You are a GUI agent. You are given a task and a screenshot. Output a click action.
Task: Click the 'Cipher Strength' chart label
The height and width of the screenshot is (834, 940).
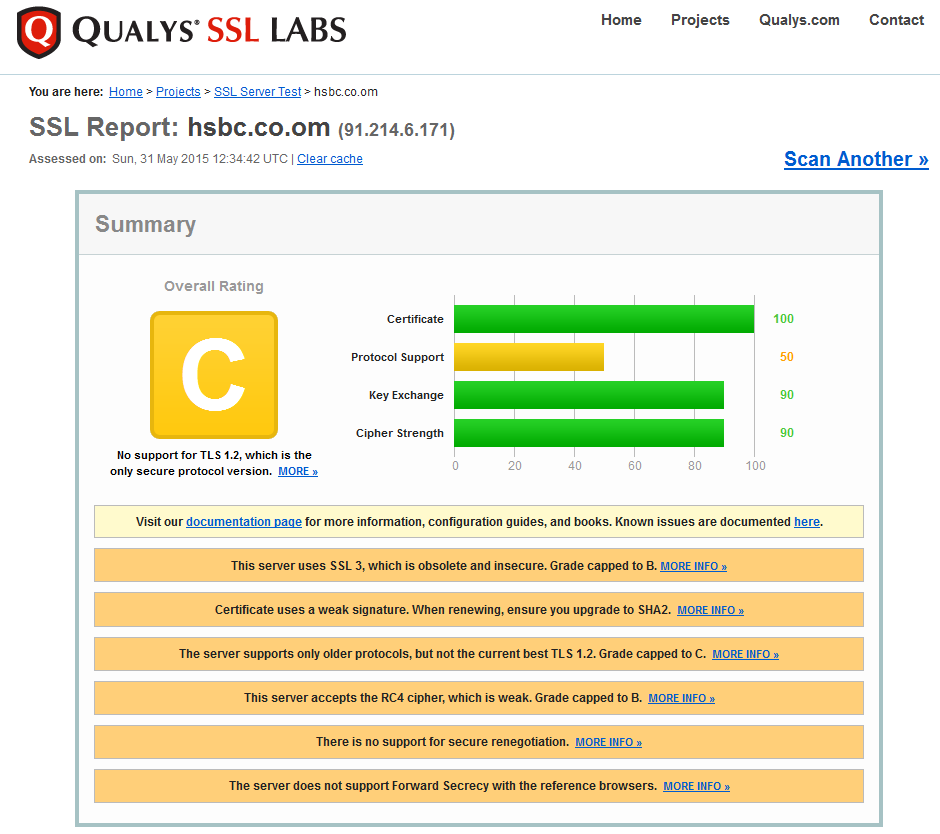[x=400, y=433]
